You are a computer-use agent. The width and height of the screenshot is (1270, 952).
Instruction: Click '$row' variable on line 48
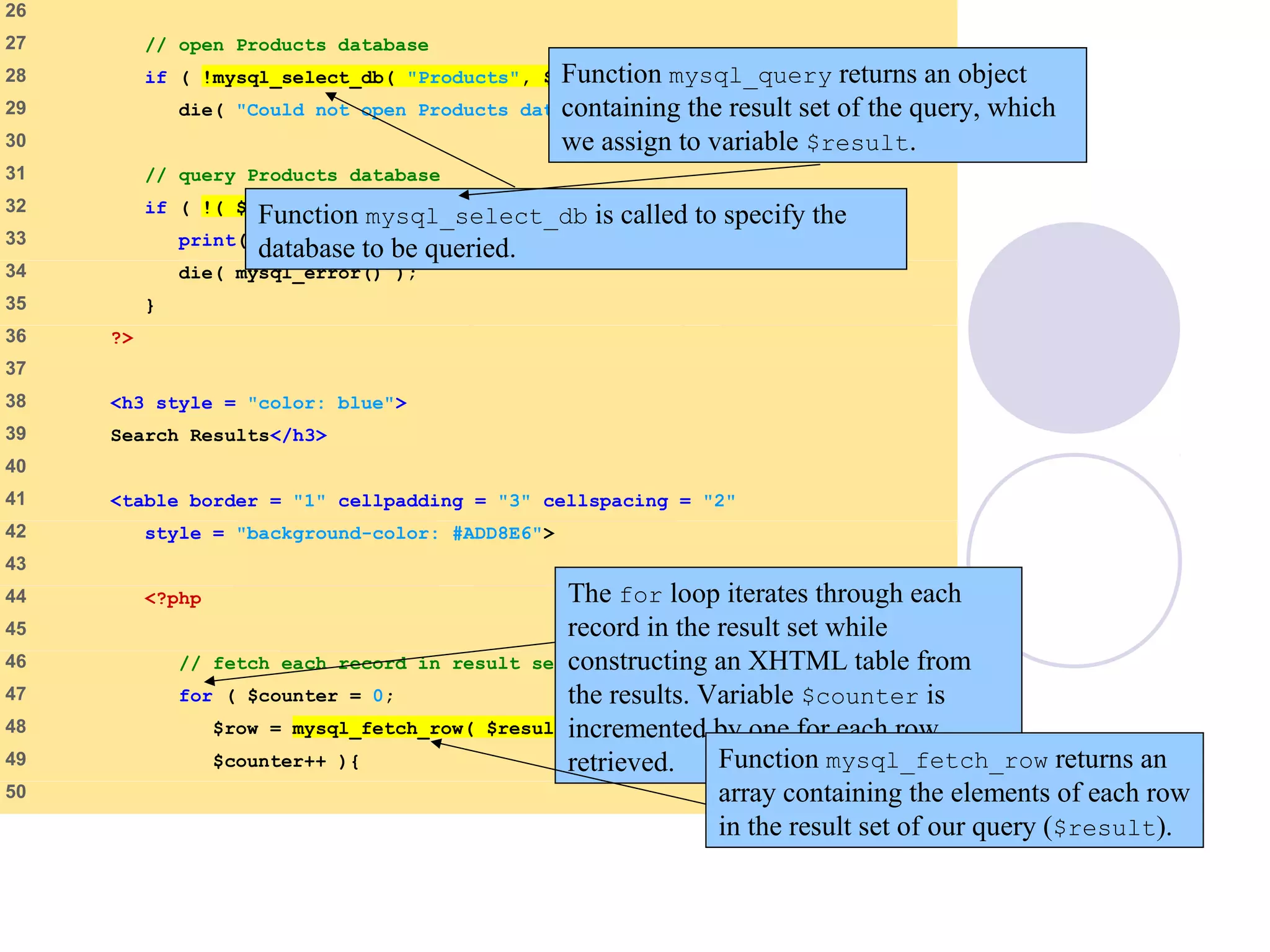coord(236,729)
